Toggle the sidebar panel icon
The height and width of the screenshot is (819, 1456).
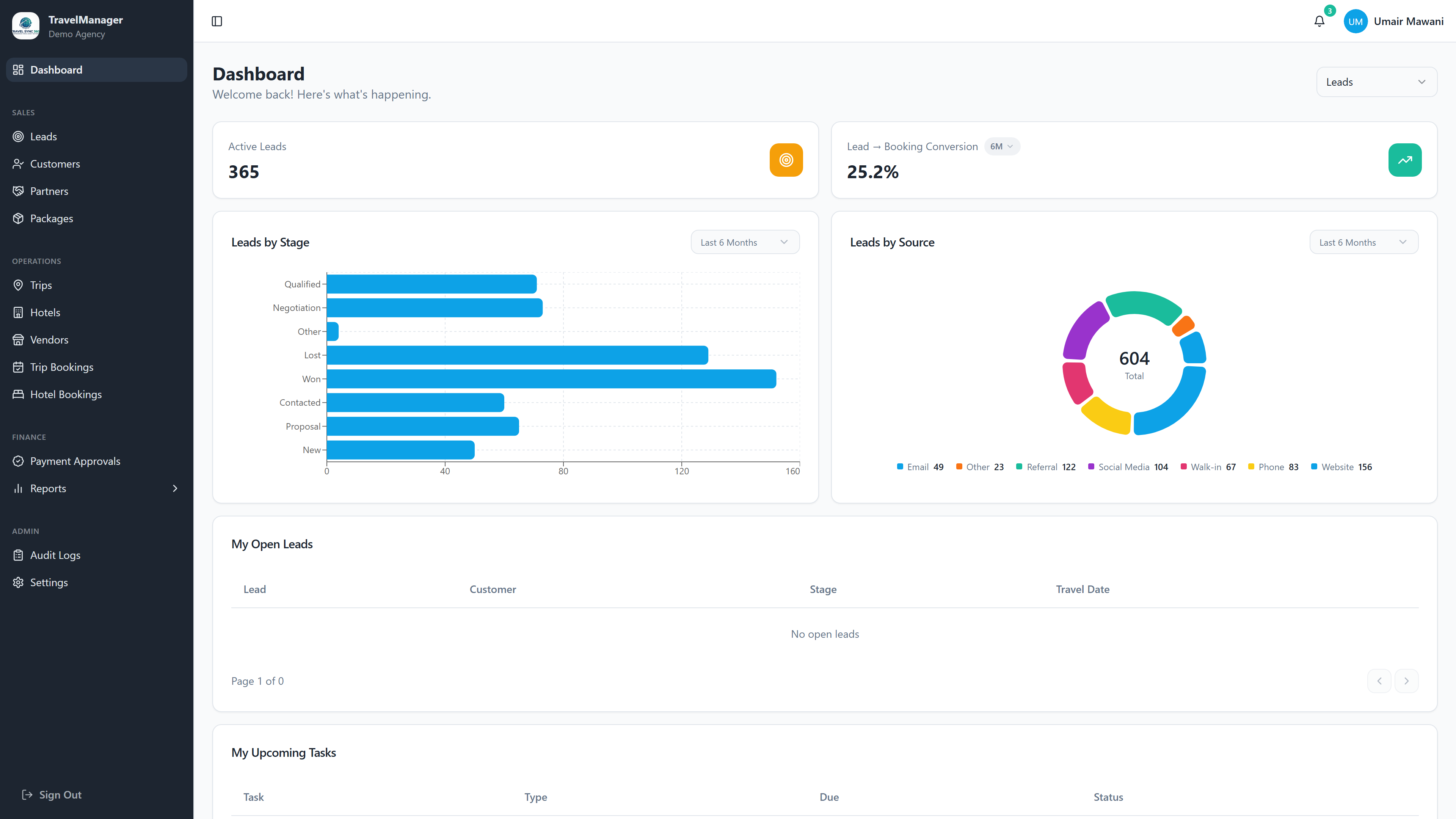click(x=217, y=22)
